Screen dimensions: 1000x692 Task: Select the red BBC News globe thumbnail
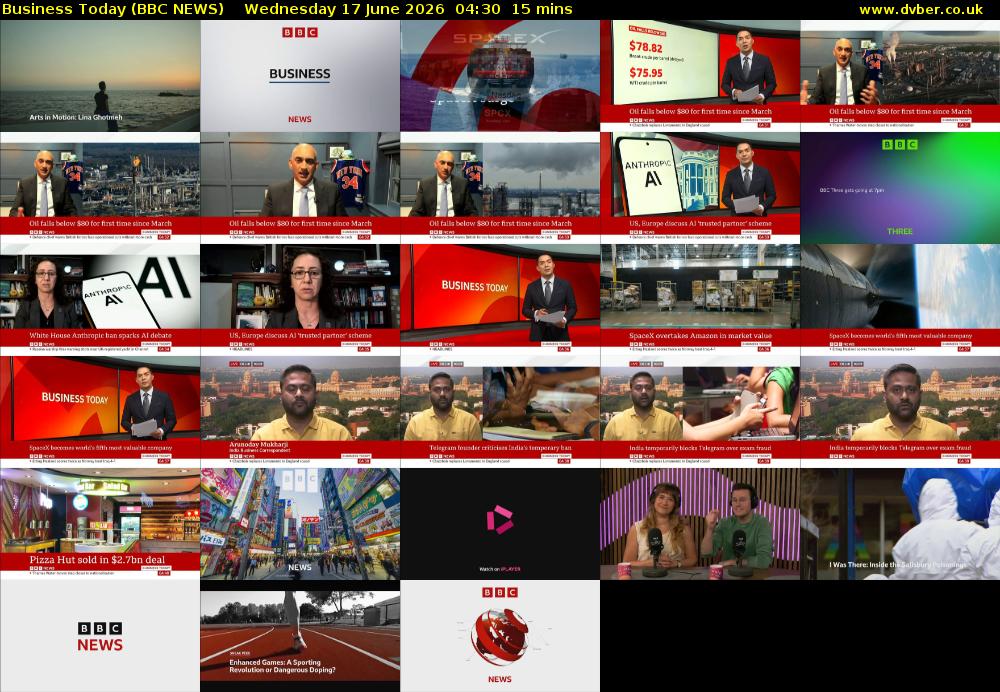coord(500,636)
